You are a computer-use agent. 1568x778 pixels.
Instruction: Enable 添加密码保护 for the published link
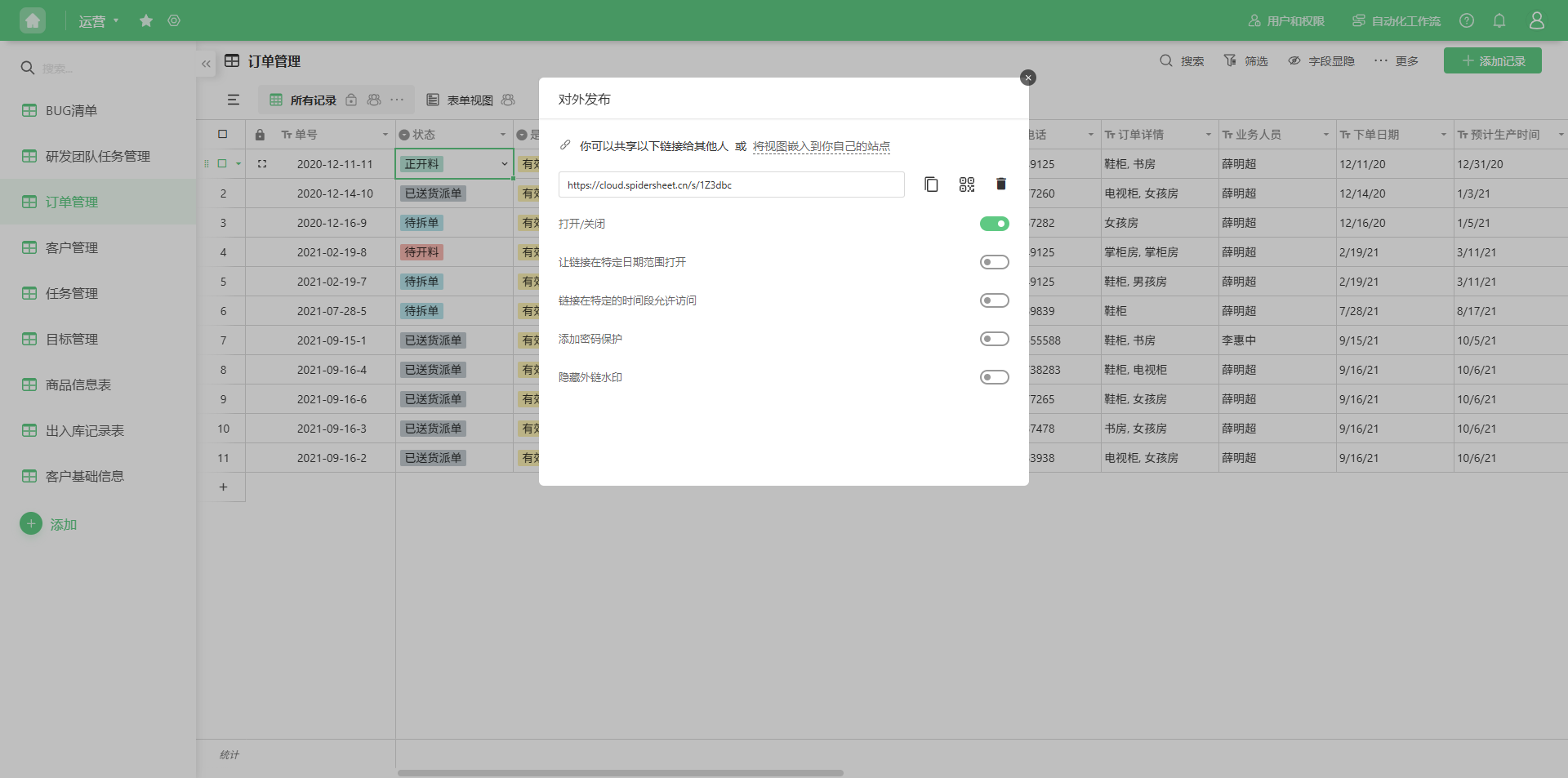coord(995,338)
